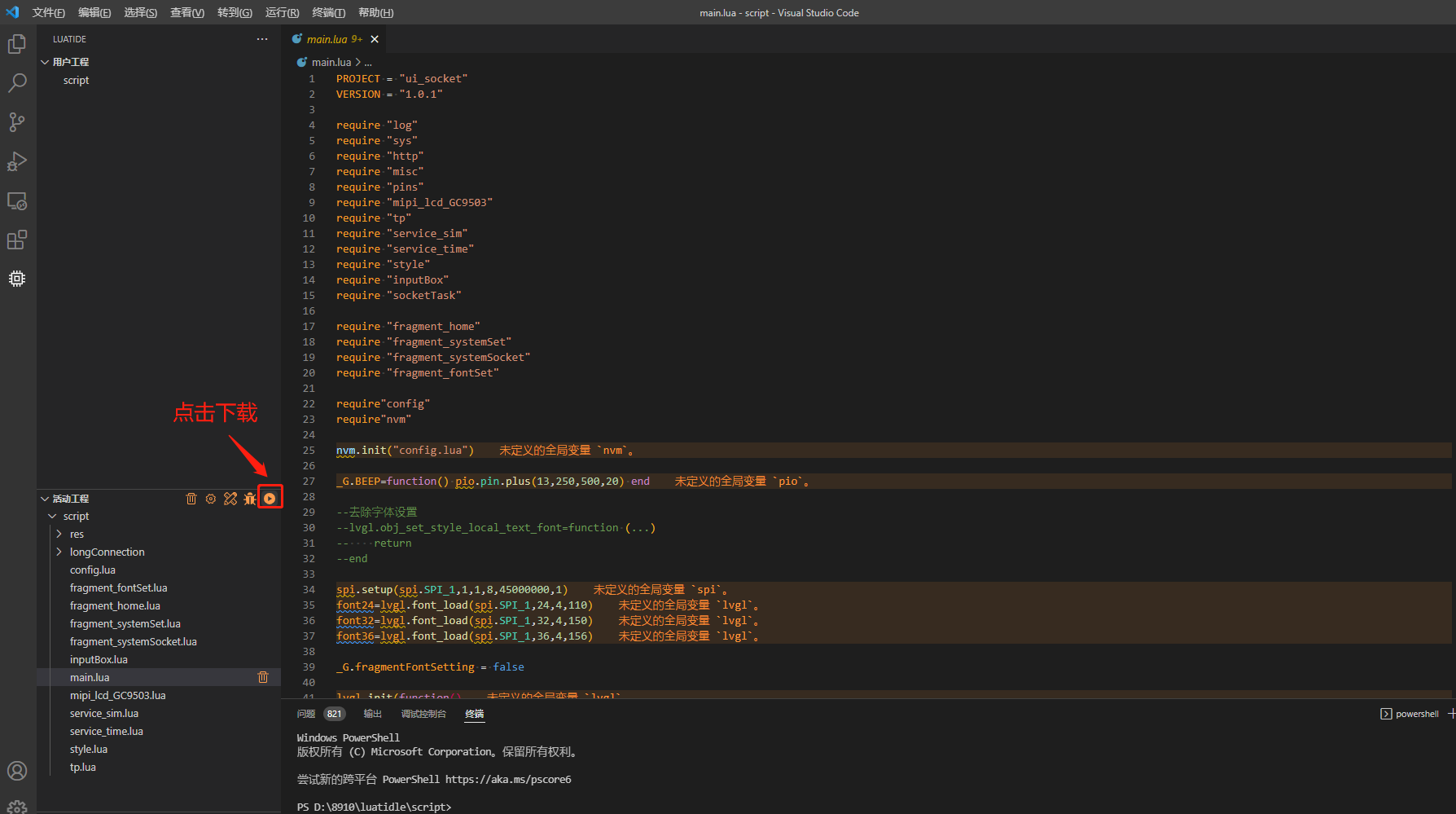Collapse the 用户工程 section
This screenshot has width=1456, height=814.
pyautogui.click(x=71, y=62)
